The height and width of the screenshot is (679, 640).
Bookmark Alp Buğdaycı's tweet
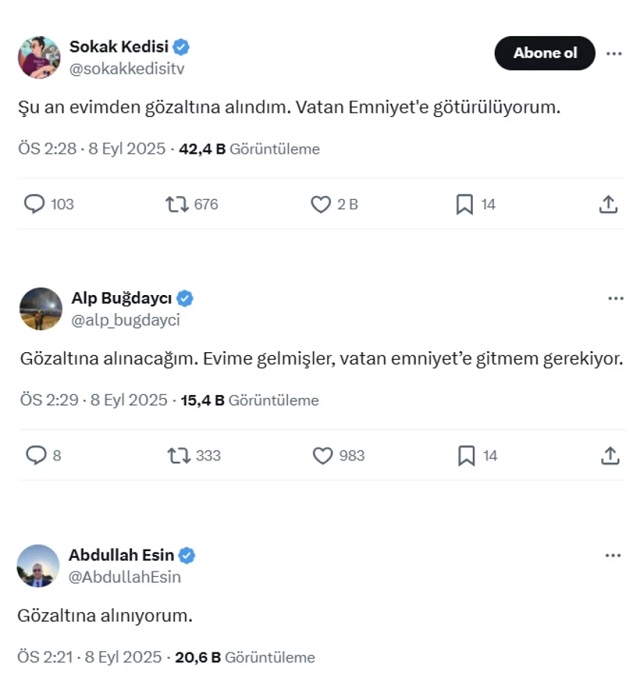point(465,455)
